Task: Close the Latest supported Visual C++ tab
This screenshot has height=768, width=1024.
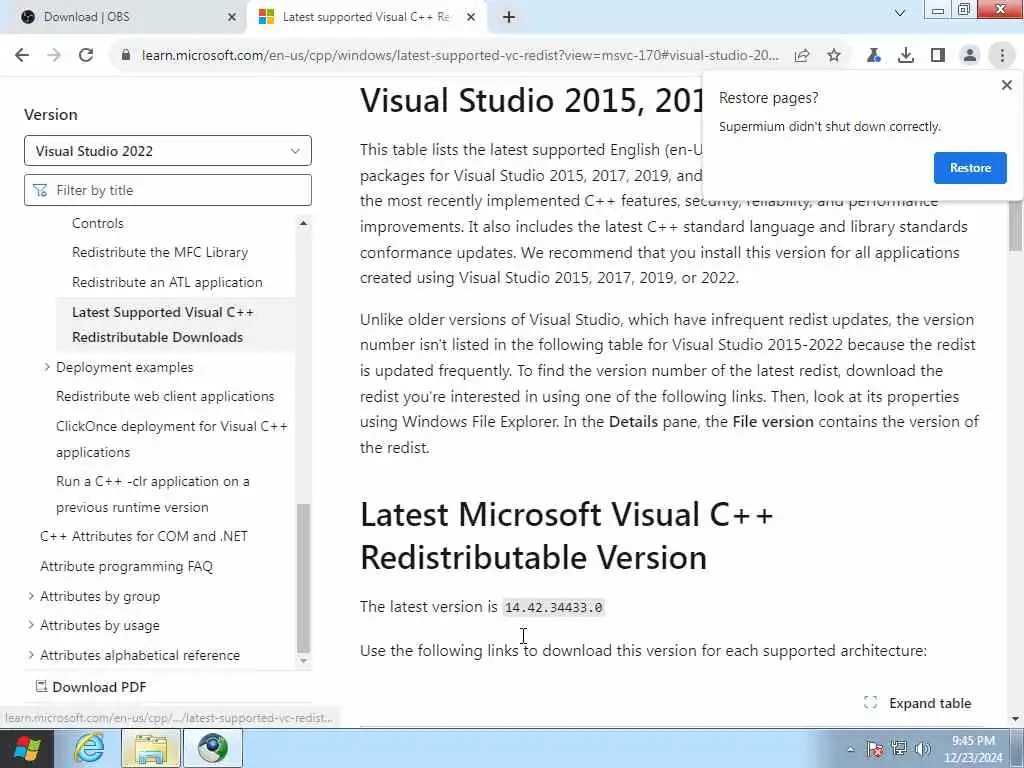Action: pyautogui.click(x=471, y=18)
